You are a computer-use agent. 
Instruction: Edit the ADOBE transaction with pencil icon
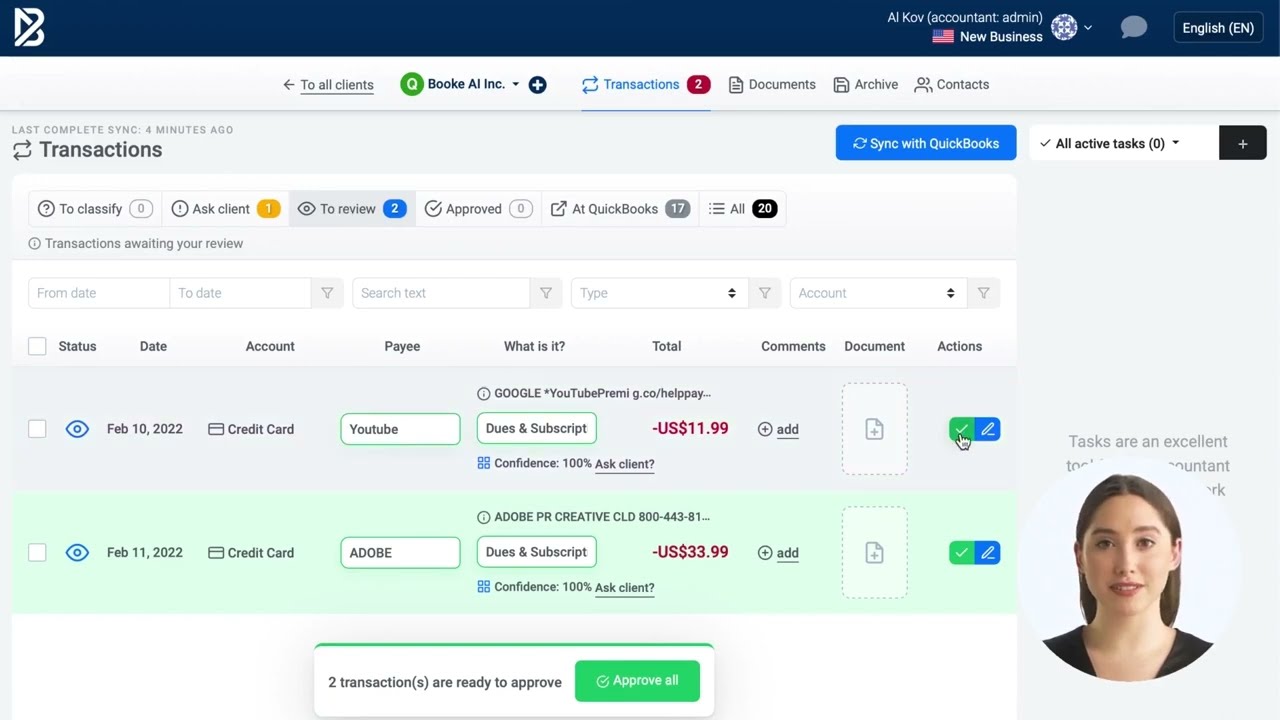[x=987, y=553]
